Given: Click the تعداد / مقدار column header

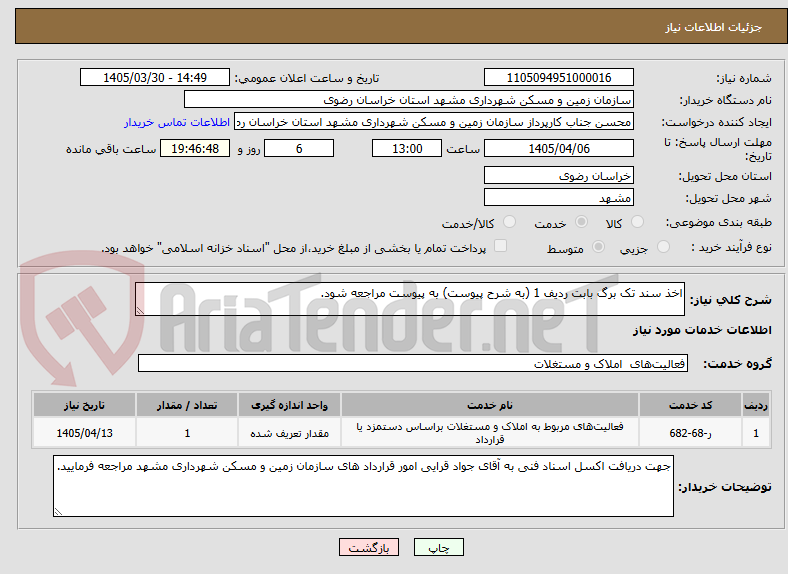Looking at the screenshot, I should [x=187, y=405].
